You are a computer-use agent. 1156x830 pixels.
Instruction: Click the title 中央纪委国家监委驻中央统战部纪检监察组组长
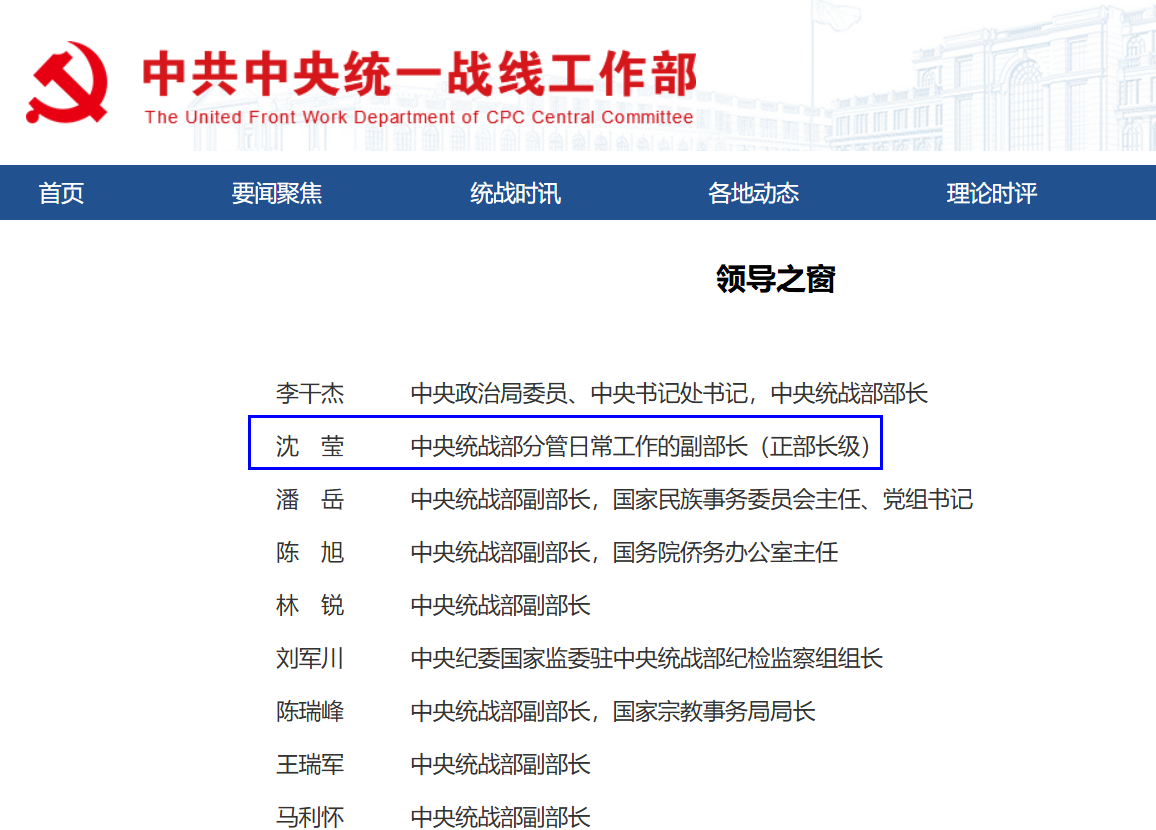point(647,658)
